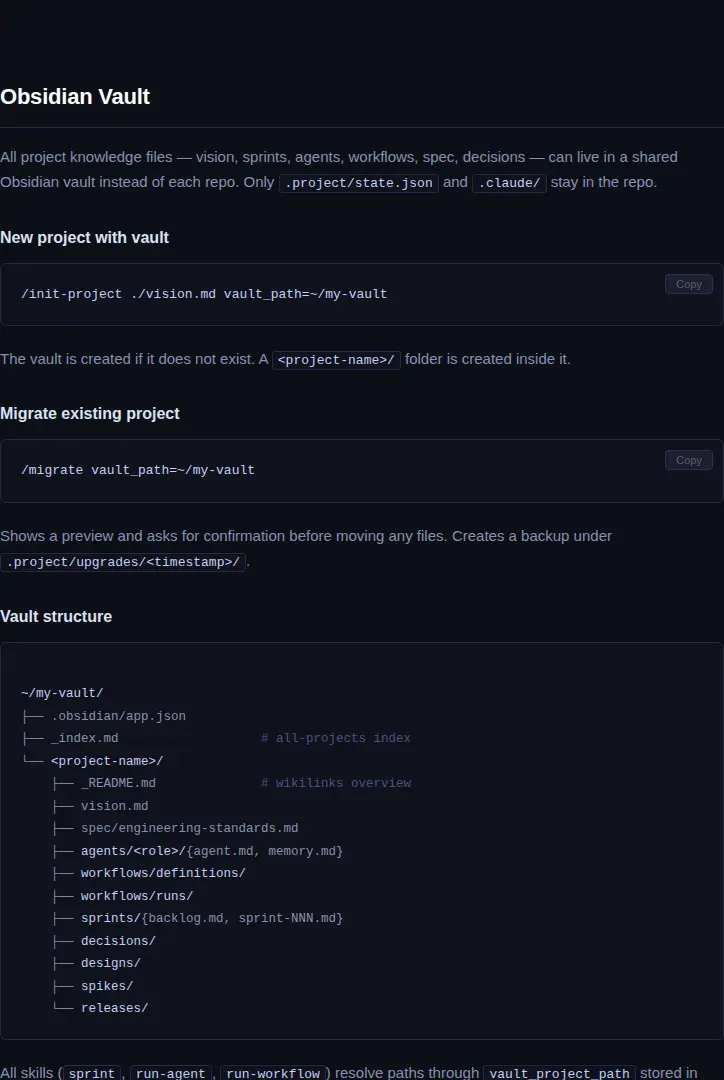Click the .project/state.json inline code
The width and height of the screenshot is (724, 1080).
(x=358, y=183)
